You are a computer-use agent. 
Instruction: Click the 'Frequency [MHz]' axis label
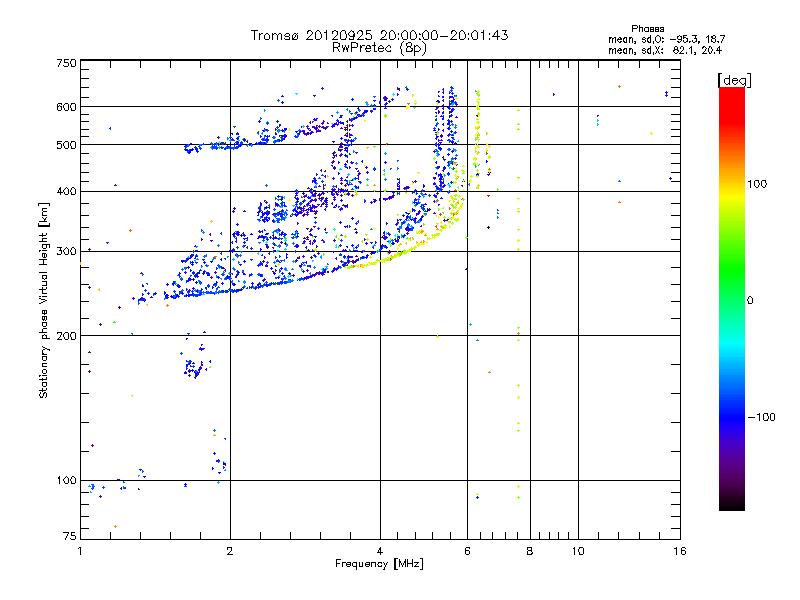[x=379, y=564]
